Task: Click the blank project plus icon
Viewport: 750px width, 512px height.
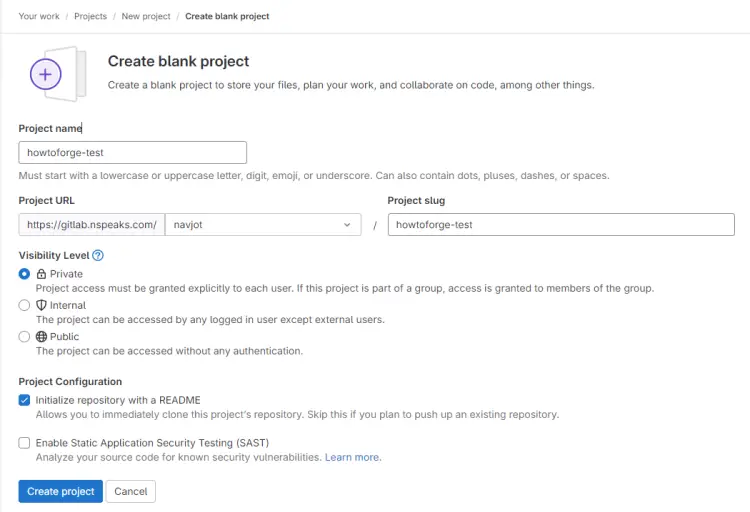Action: pyautogui.click(x=46, y=74)
